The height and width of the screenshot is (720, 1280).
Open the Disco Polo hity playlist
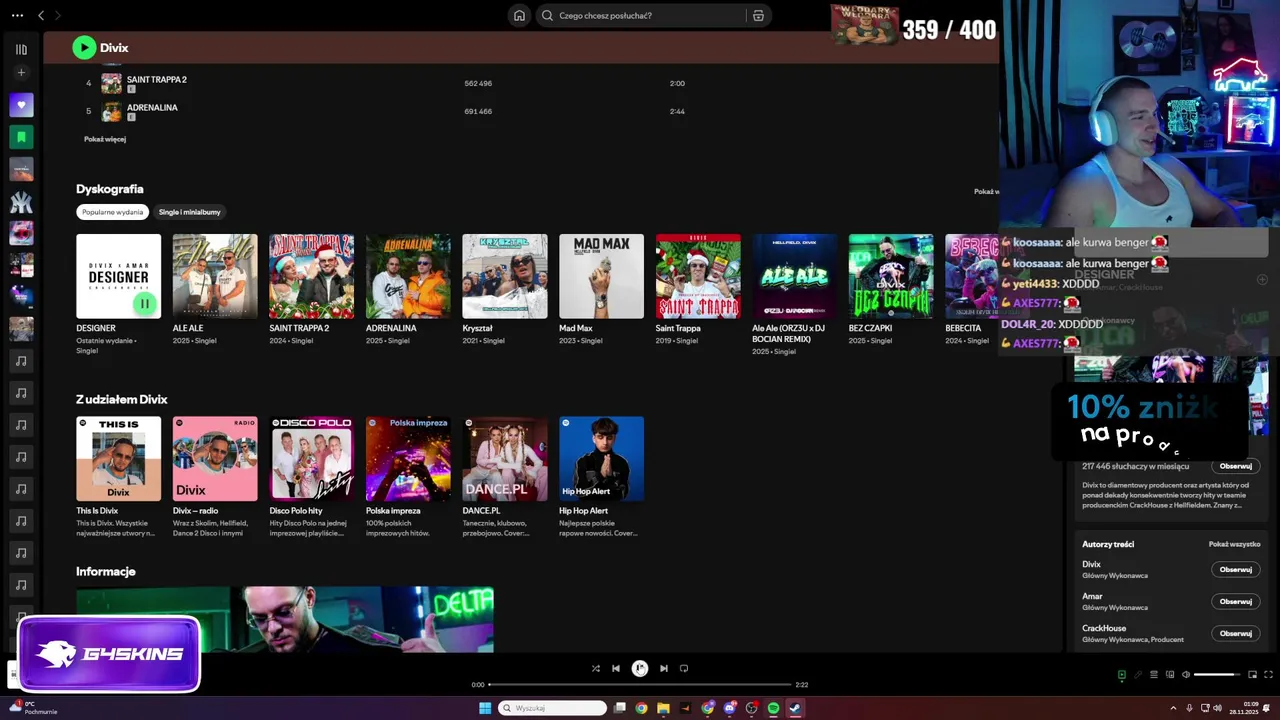click(x=311, y=458)
